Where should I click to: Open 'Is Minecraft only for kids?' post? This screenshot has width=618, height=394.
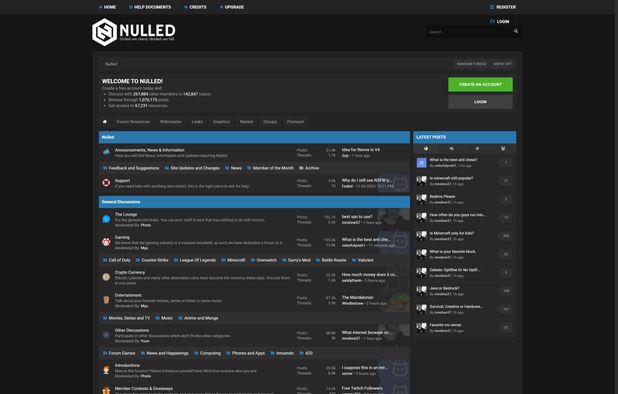pyautogui.click(x=452, y=233)
